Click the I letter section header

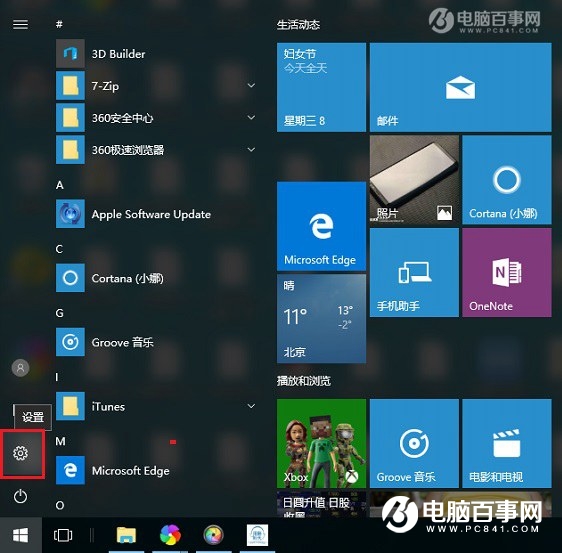(x=57, y=377)
